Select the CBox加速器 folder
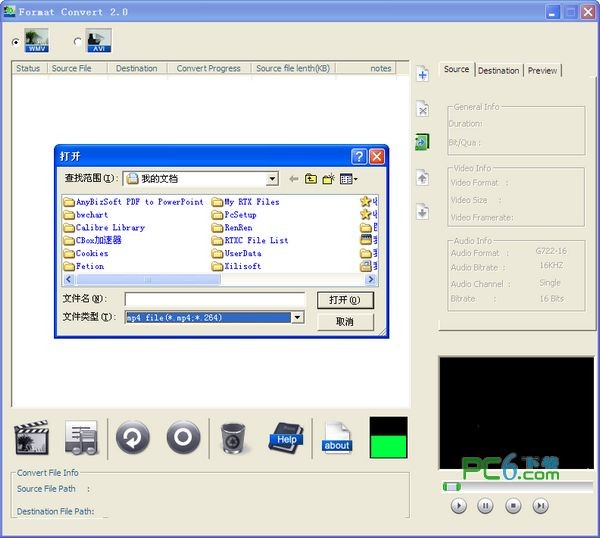600x538 pixels. click(x=93, y=240)
